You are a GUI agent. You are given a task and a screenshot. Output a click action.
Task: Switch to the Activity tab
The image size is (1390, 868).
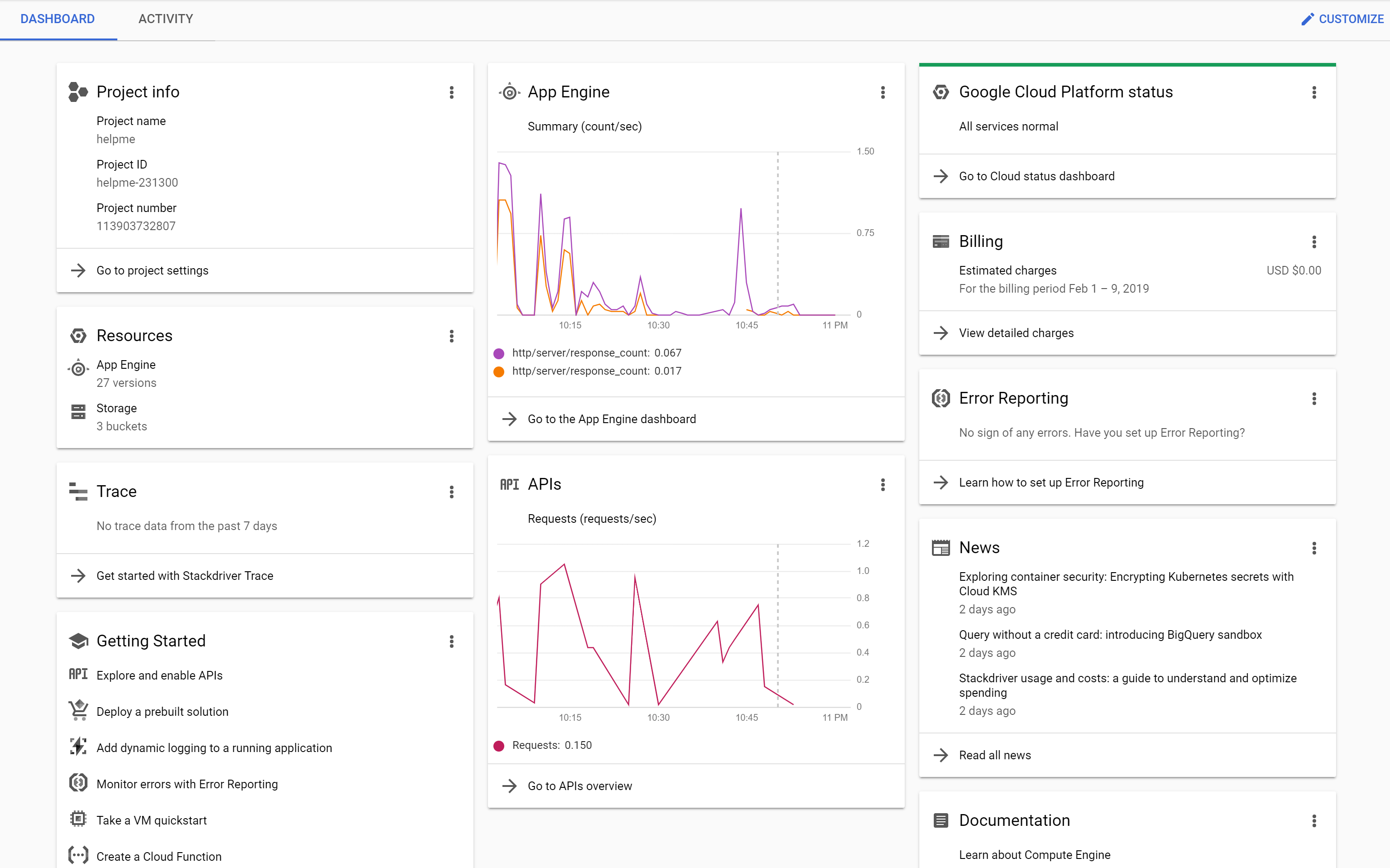[165, 19]
